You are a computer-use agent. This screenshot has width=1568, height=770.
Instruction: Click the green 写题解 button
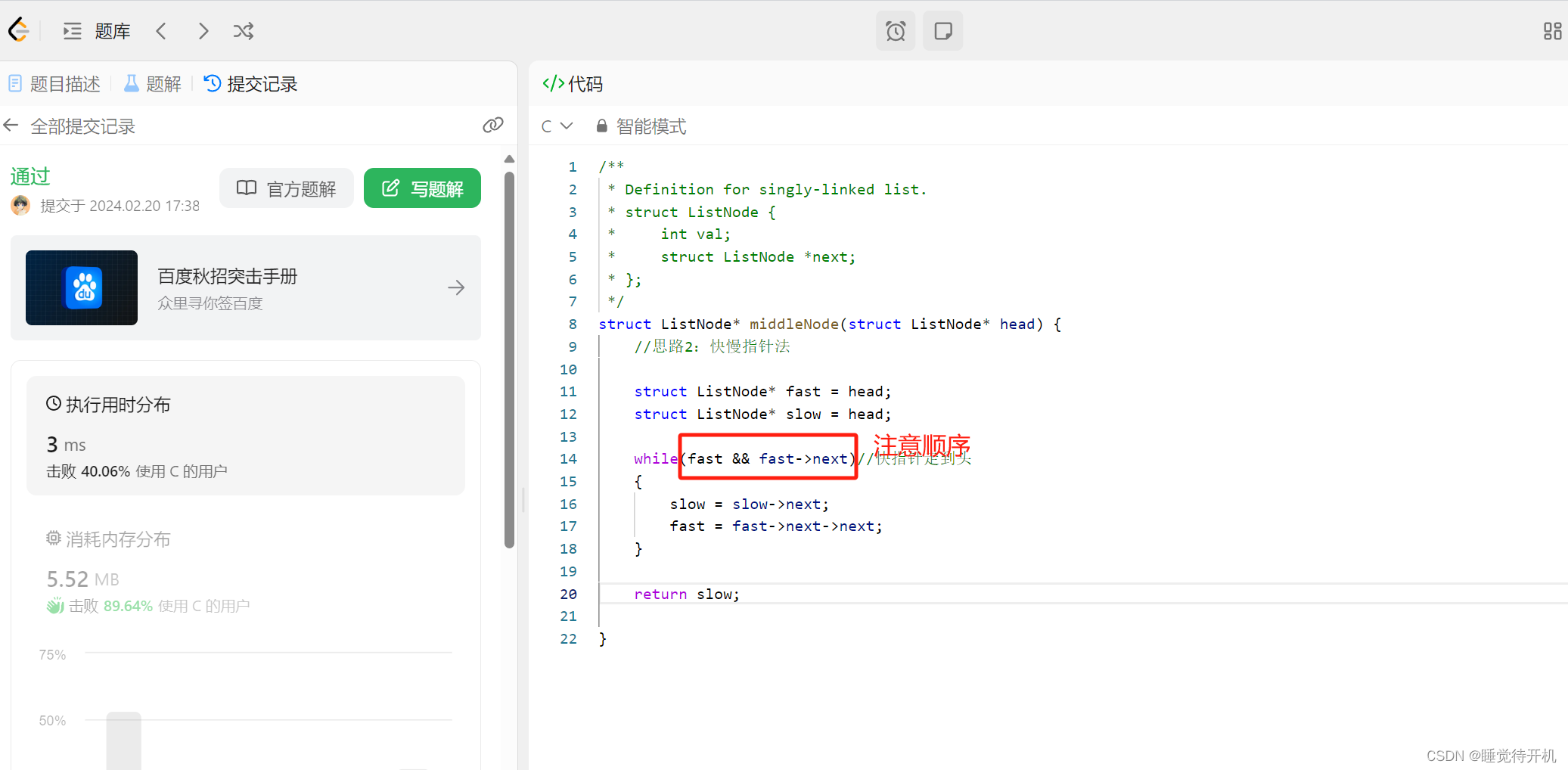[422, 188]
